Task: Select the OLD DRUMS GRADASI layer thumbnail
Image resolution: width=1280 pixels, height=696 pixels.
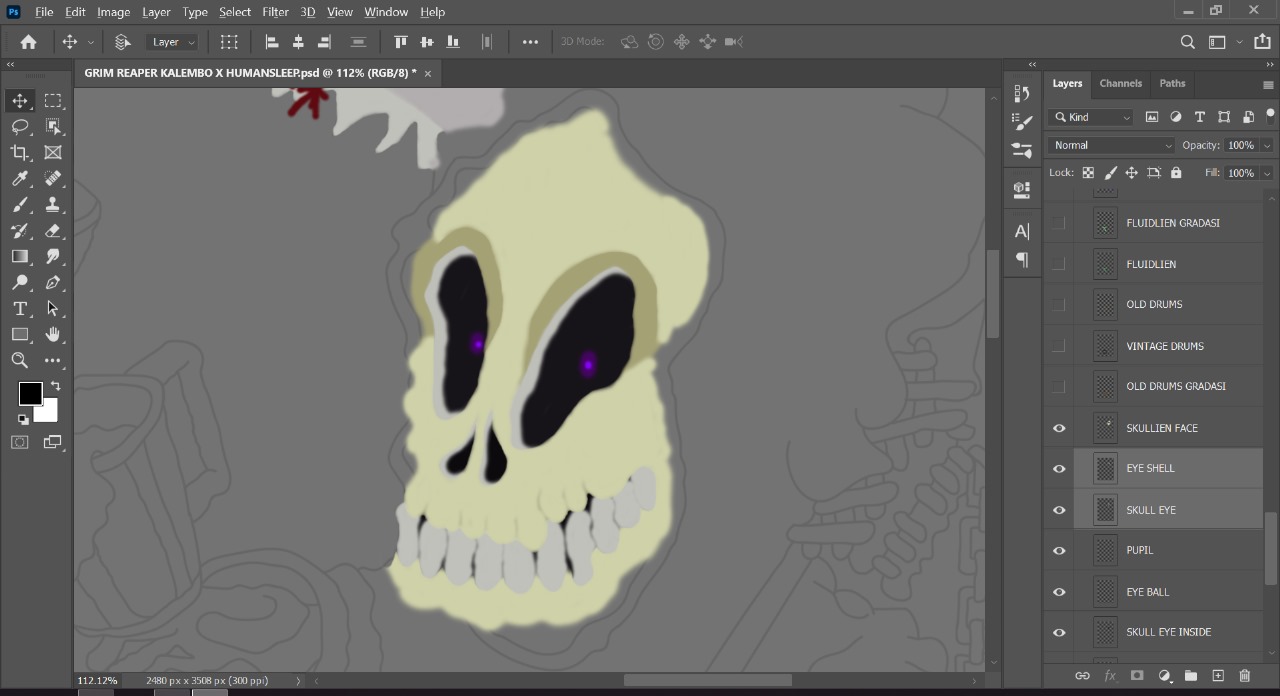Action: click(1105, 386)
